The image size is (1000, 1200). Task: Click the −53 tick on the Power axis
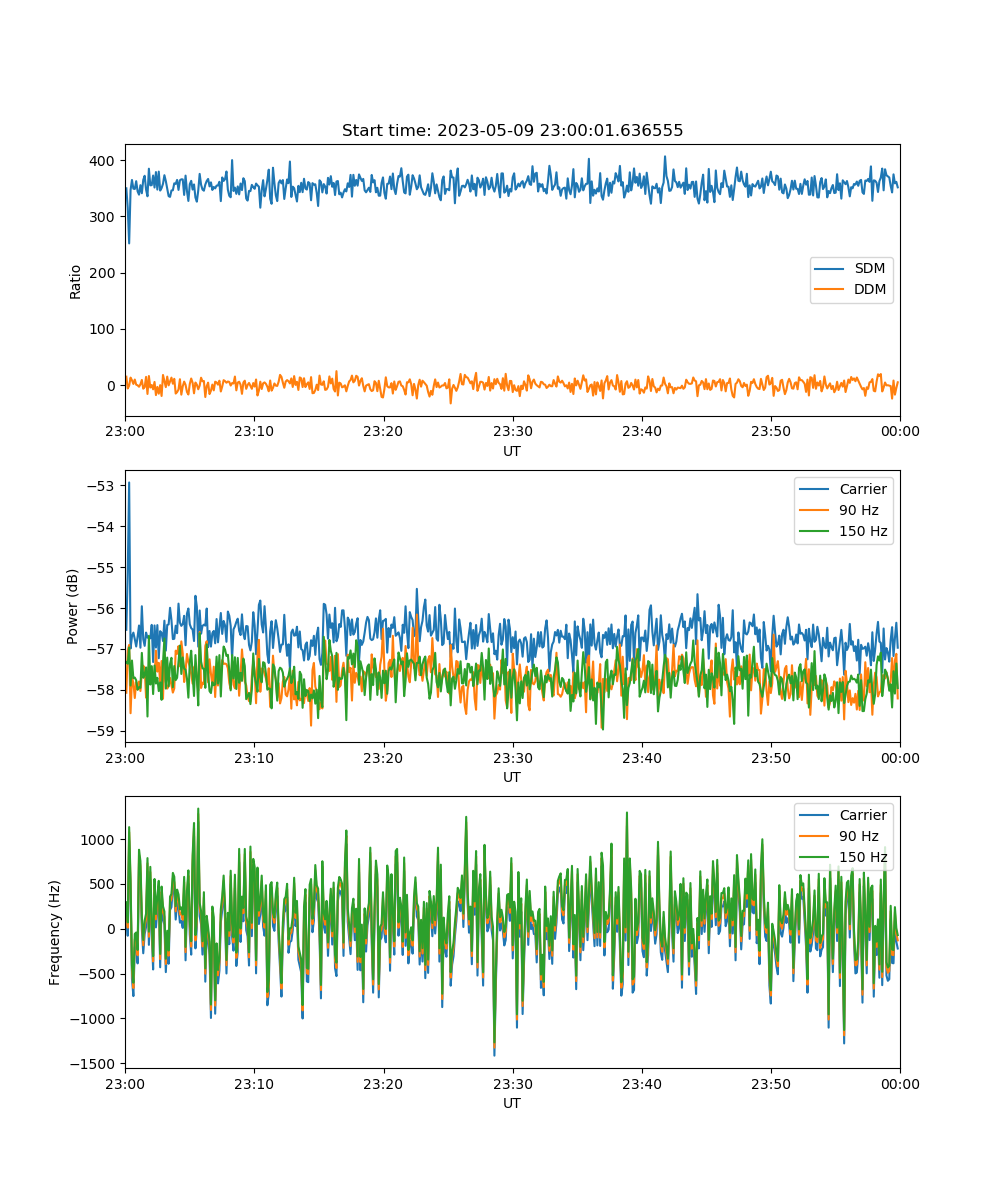pos(102,486)
